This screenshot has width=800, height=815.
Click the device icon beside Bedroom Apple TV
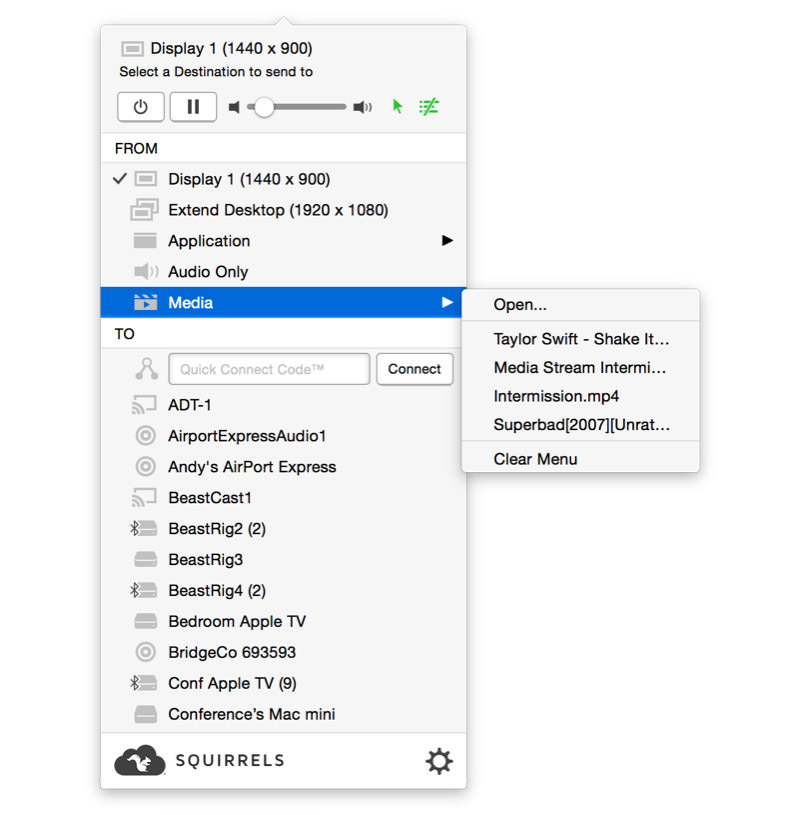click(x=146, y=621)
